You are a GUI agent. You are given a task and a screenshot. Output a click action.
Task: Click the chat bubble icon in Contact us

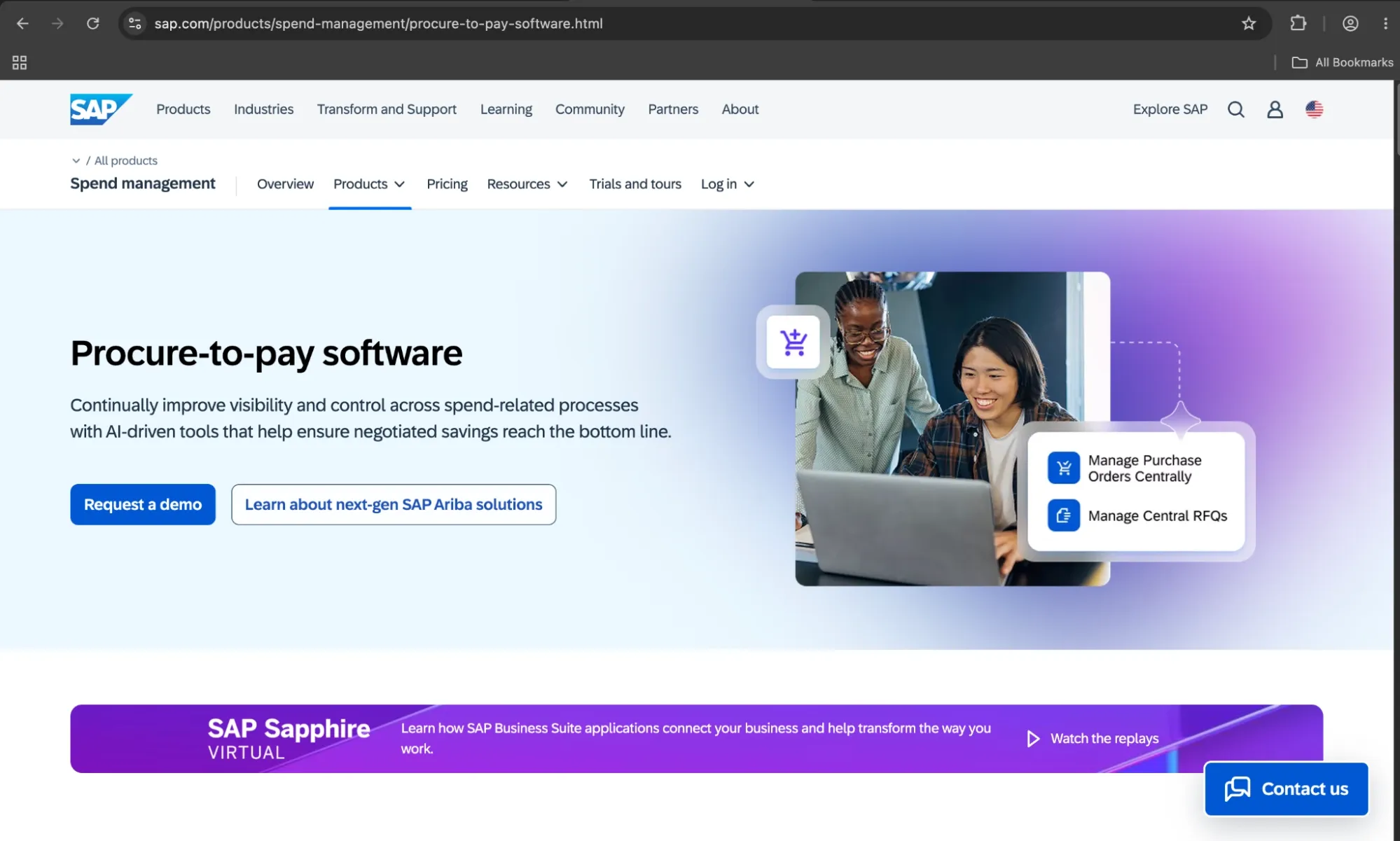[x=1238, y=789]
